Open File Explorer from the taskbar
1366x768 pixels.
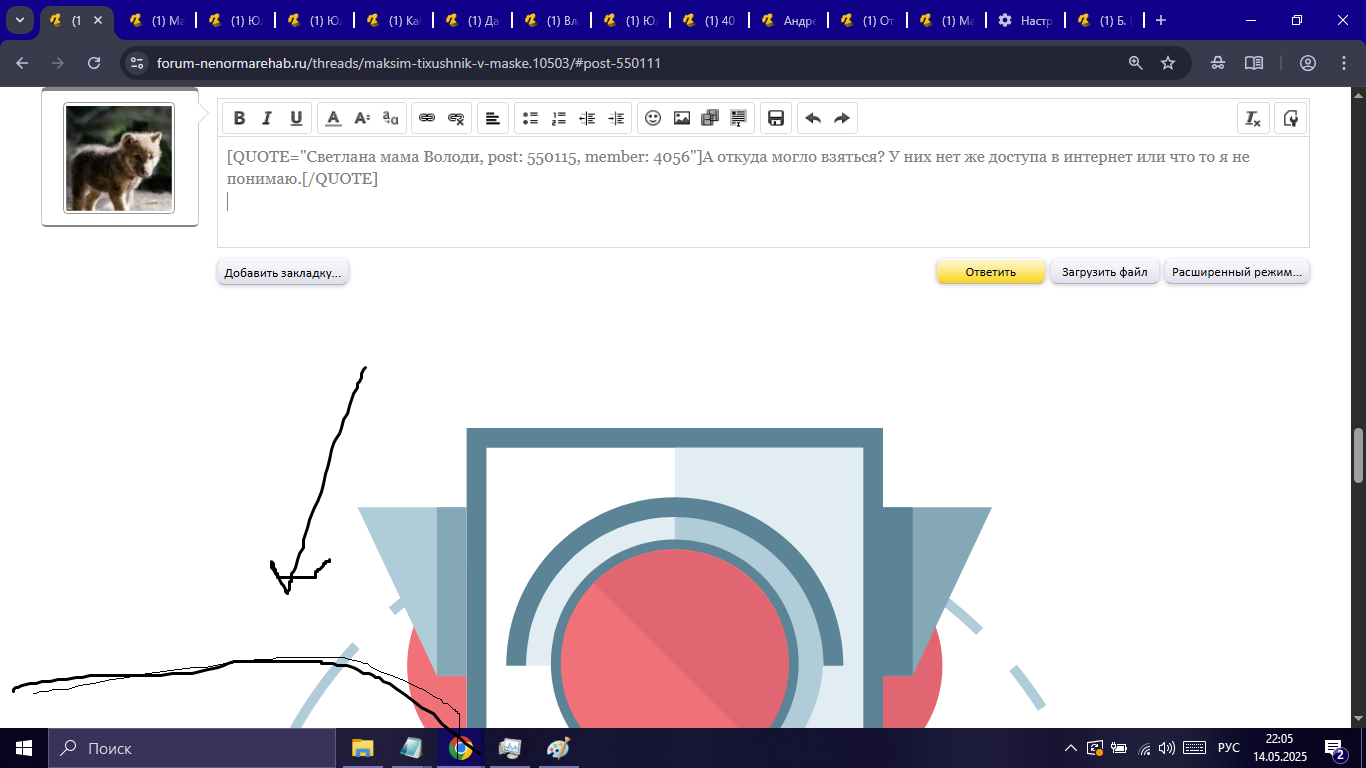click(x=362, y=748)
